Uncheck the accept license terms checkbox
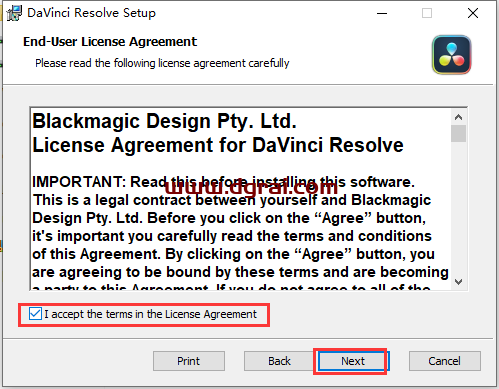 35,314
